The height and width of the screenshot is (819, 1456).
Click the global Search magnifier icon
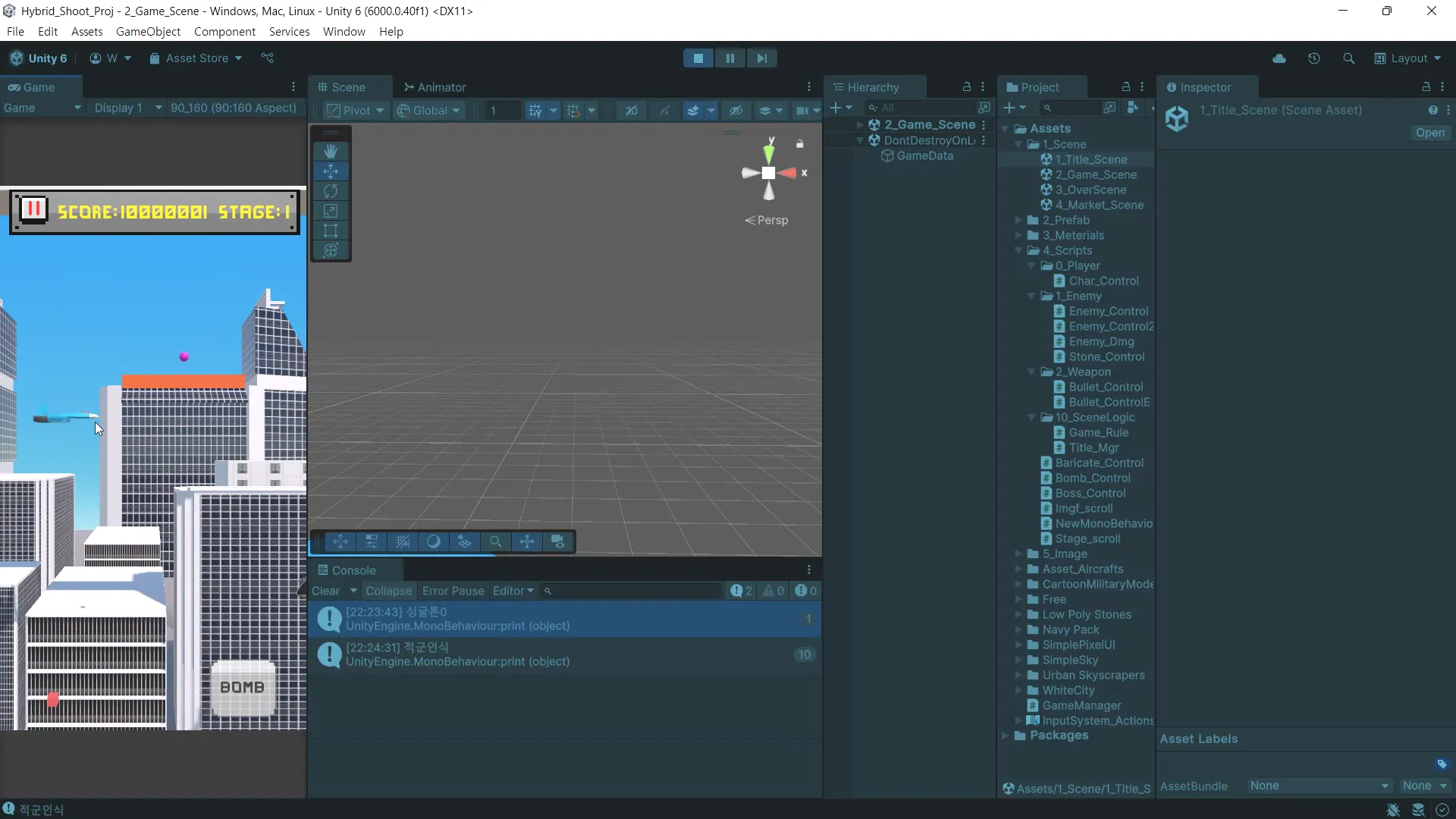tap(1348, 58)
